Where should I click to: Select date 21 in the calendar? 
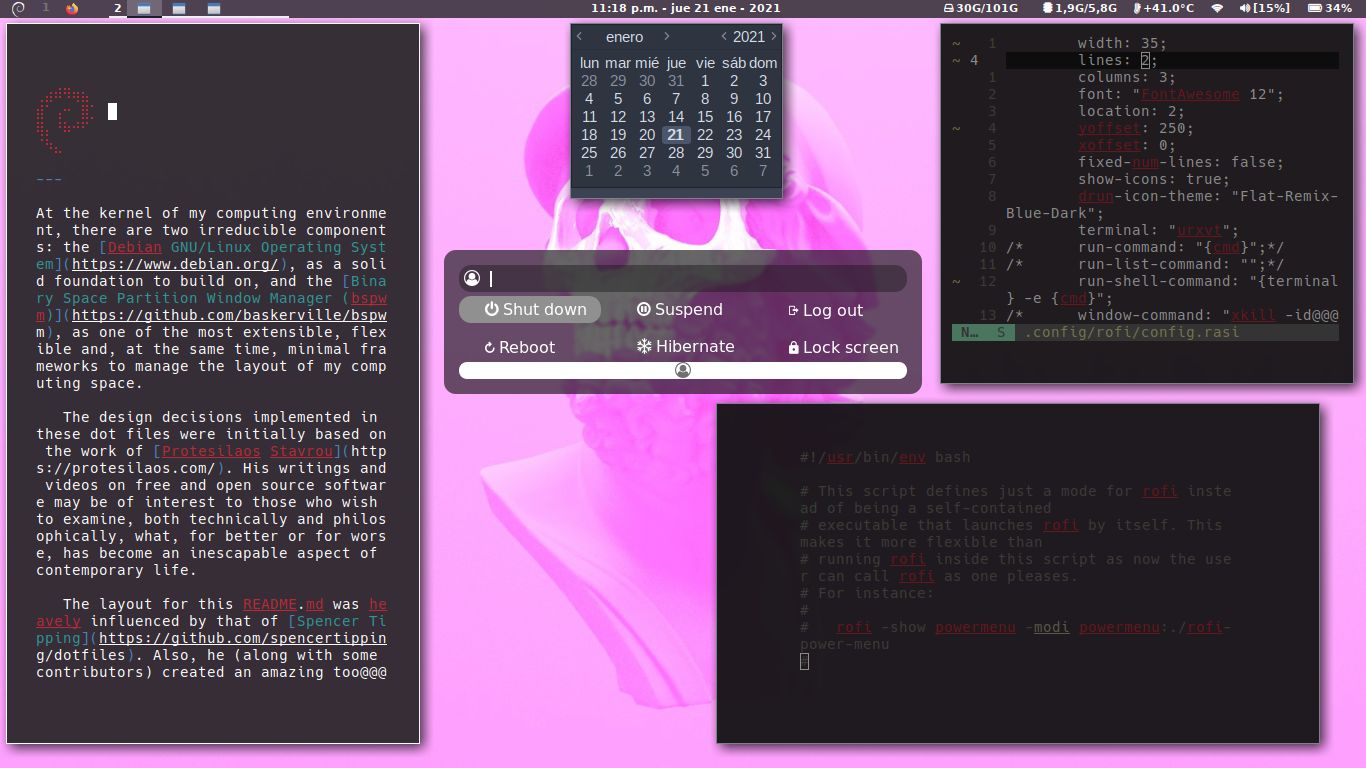(x=675, y=135)
